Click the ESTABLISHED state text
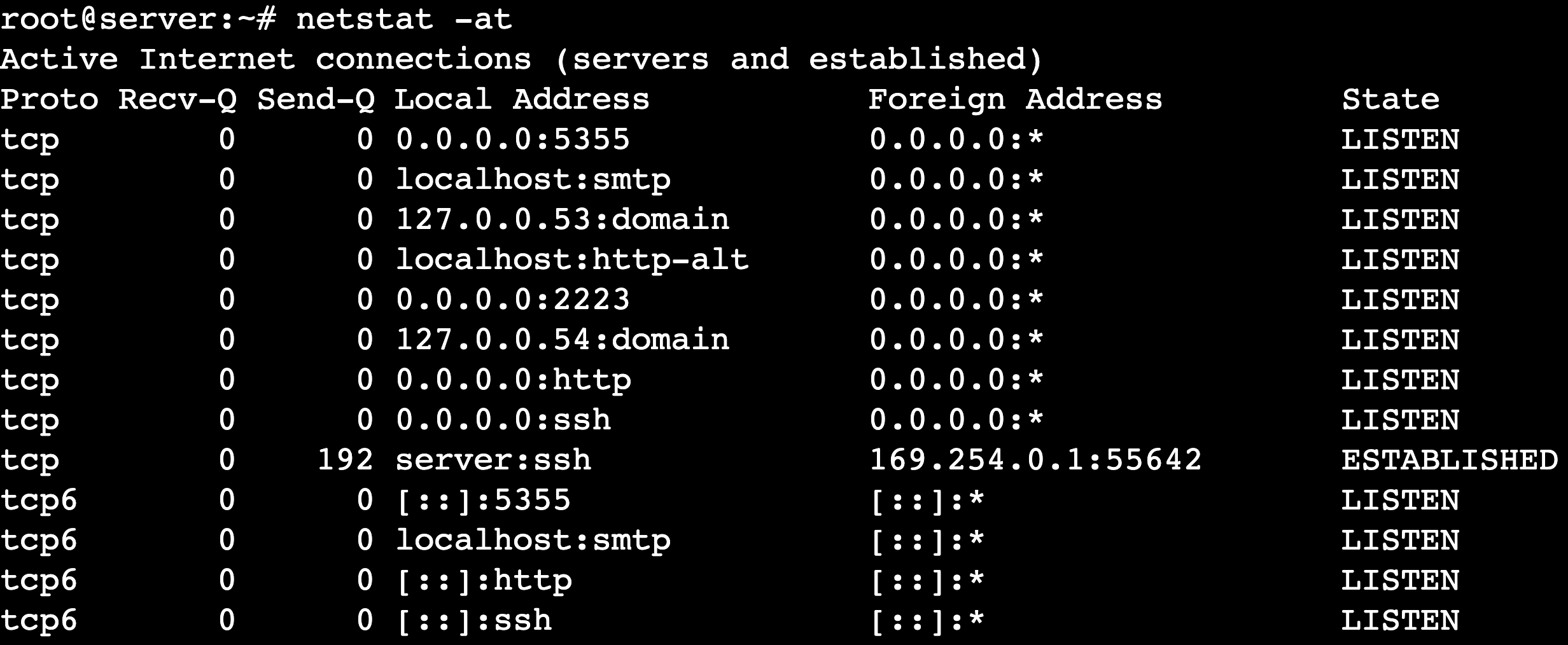 pyautogui.click(x=1450, y=460)
